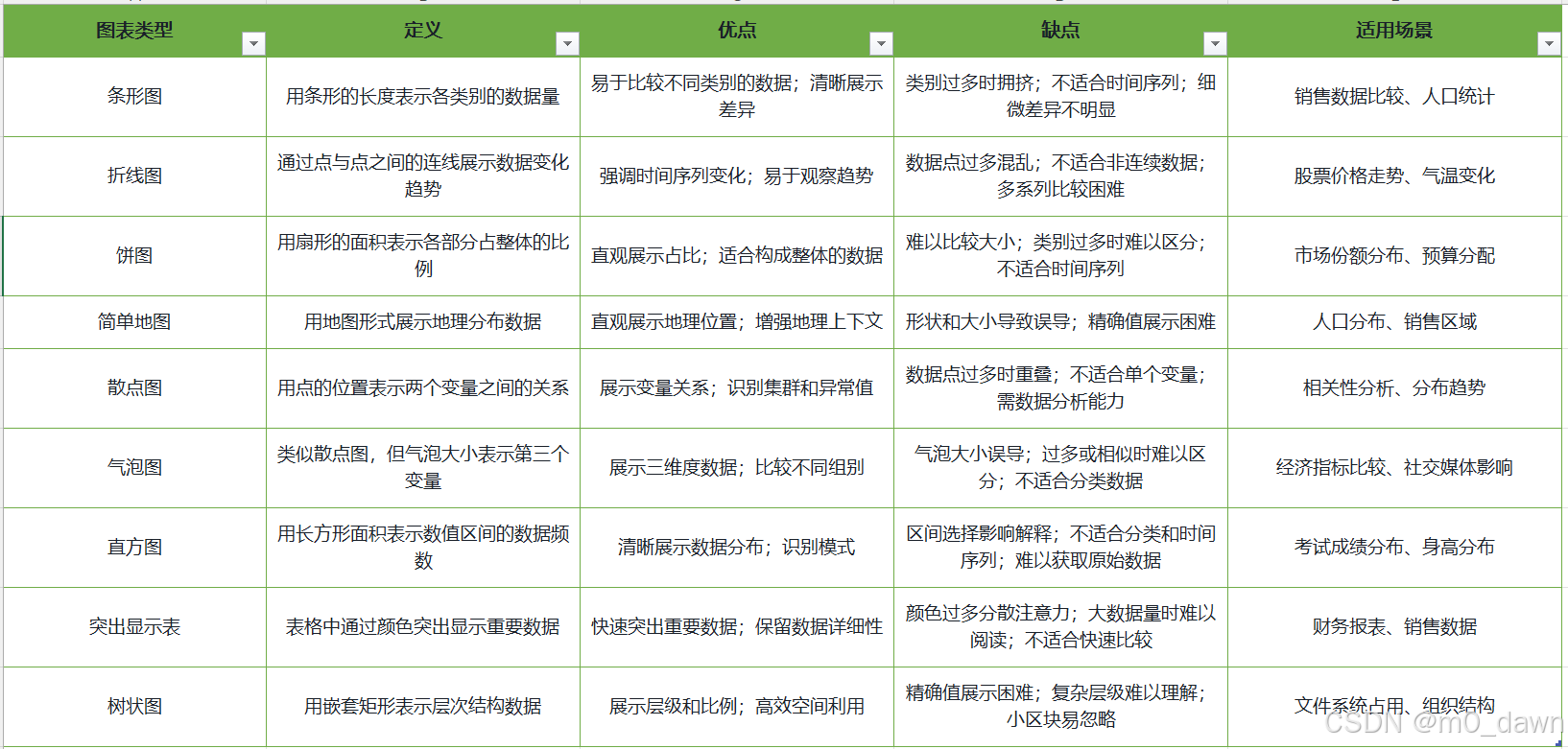Select the 折线图 drawbacks cell 数据点过多混乱
This screenshot has width=1568, height=749.
pyautogui.click(x=1060, y=176)
